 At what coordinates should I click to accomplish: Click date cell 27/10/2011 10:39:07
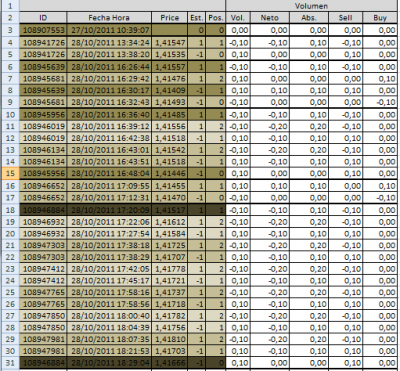(109, 30)
